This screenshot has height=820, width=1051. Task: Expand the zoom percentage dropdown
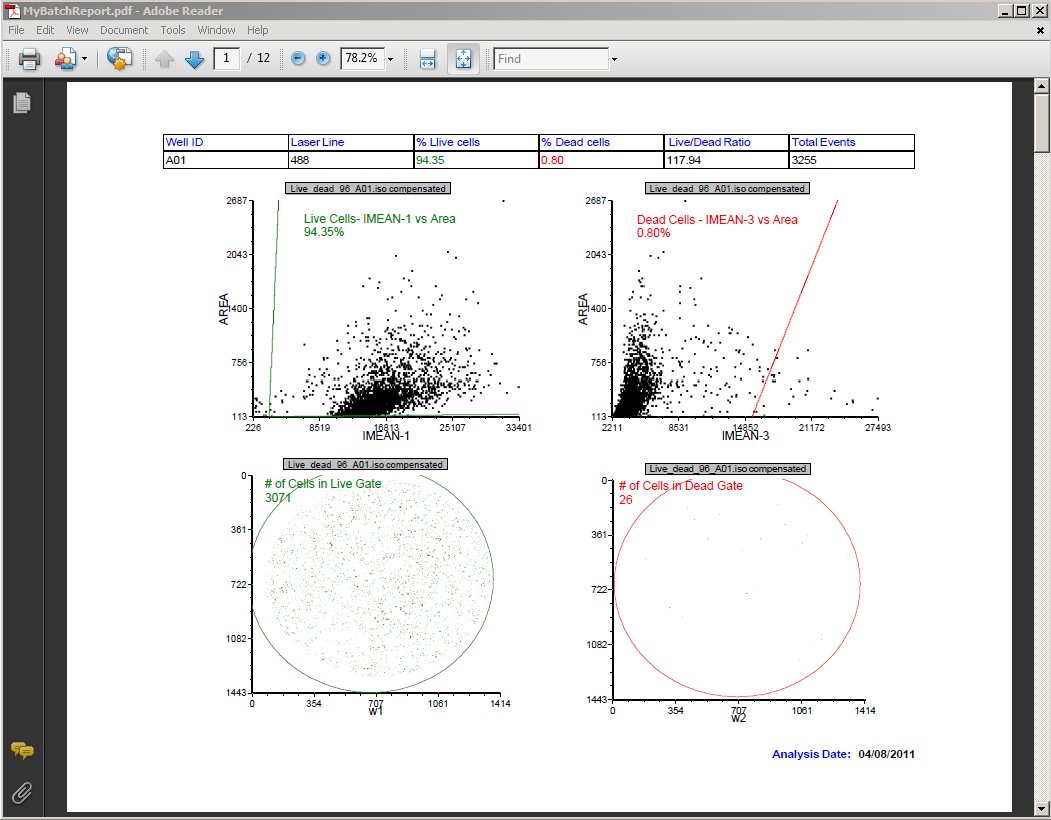click(390, 59)
